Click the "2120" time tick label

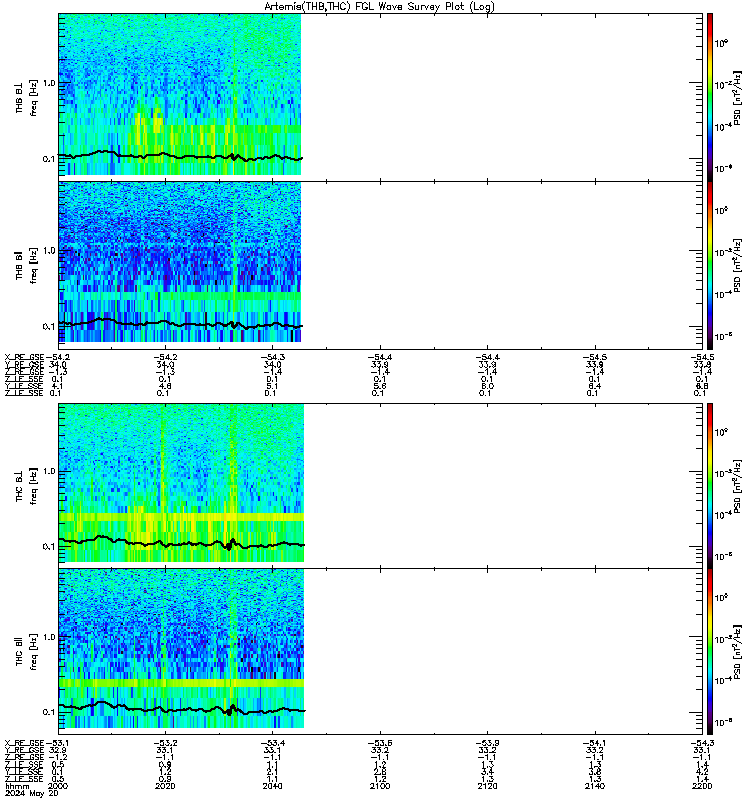[487, 786]
